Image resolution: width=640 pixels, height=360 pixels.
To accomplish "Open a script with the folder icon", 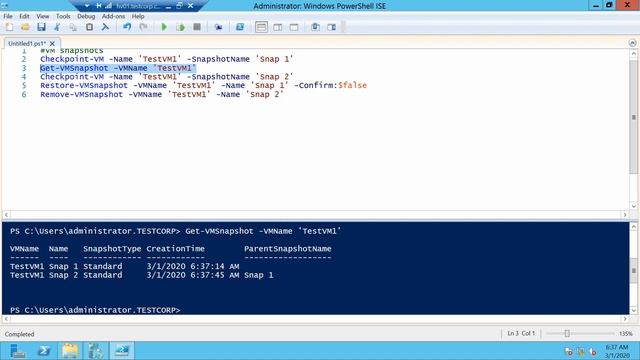I will pyautogui.click(x=25, y=27).
